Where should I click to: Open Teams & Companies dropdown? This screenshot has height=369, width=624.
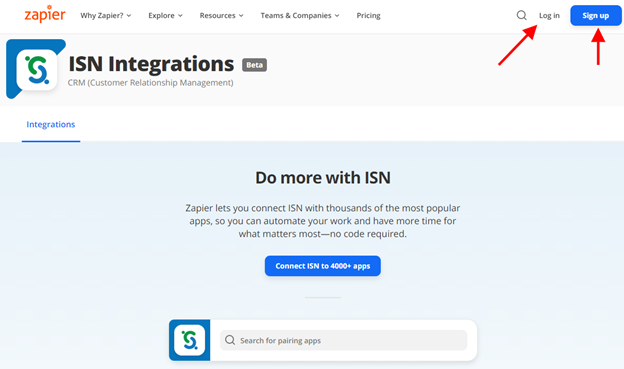300,16
